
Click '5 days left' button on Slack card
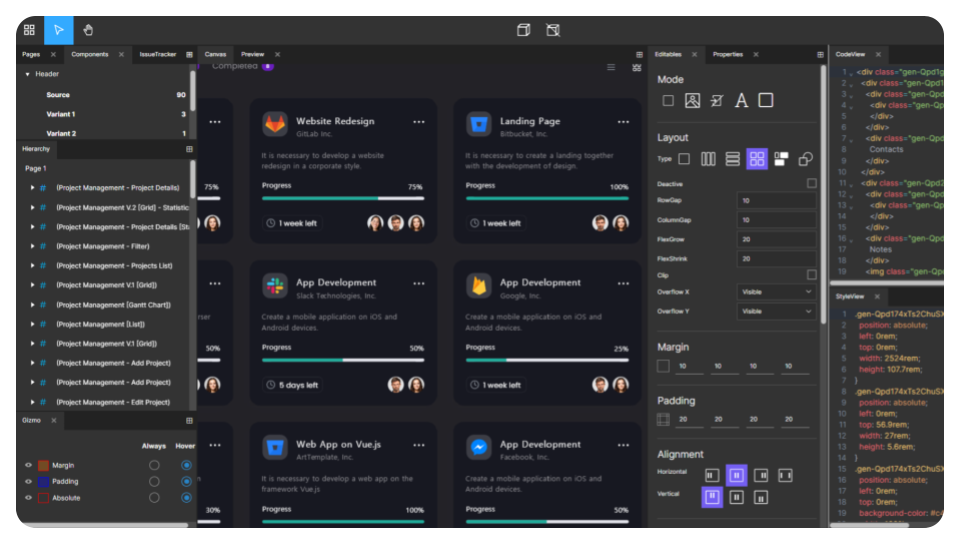click(293, 385)
